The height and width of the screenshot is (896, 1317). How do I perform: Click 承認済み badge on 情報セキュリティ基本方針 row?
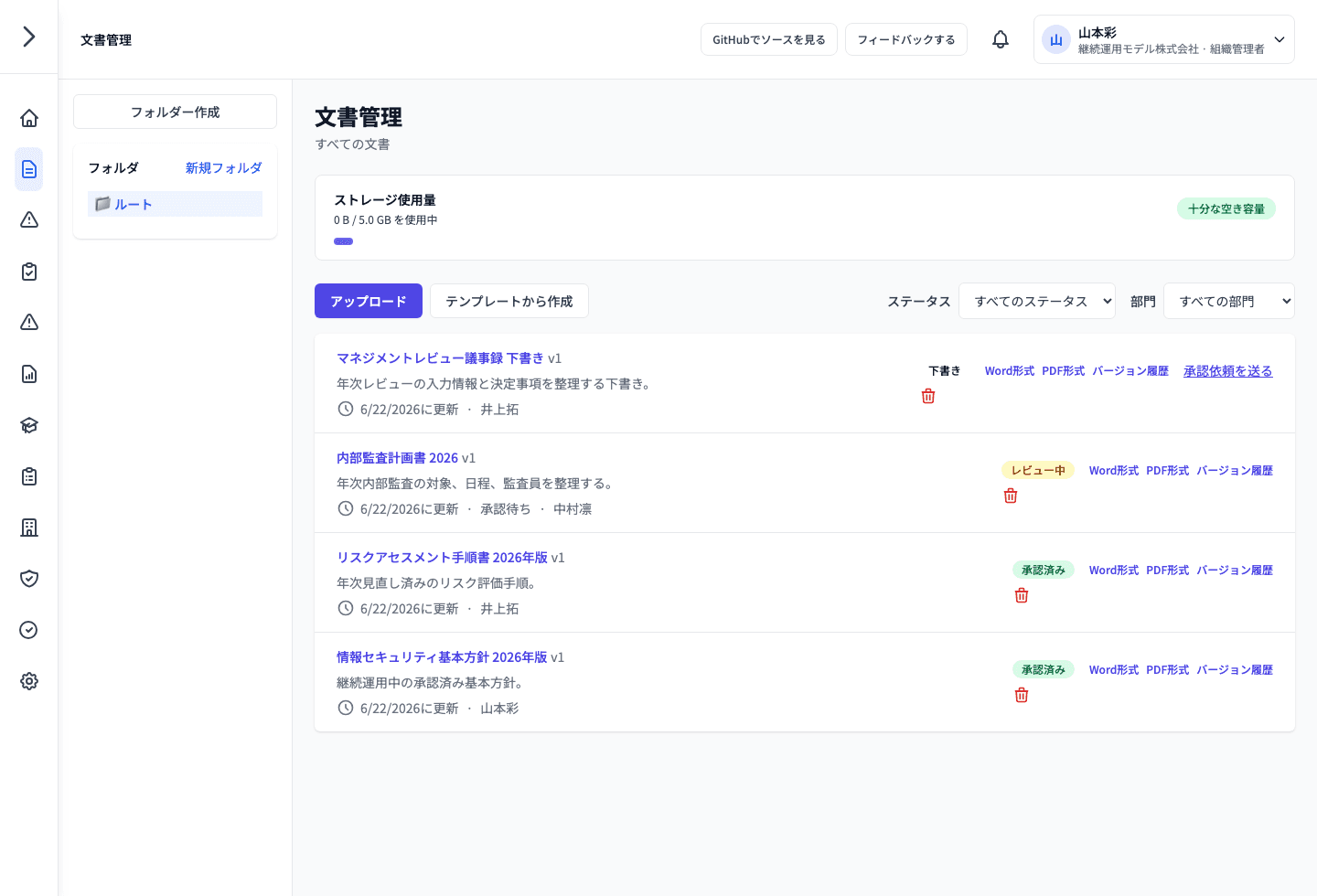pos(1044,669)
